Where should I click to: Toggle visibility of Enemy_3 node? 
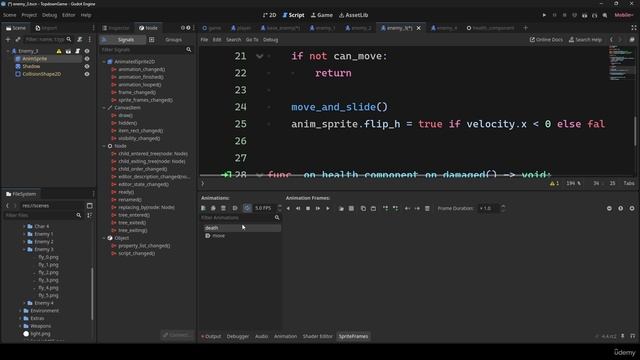[x=87, y=51]
